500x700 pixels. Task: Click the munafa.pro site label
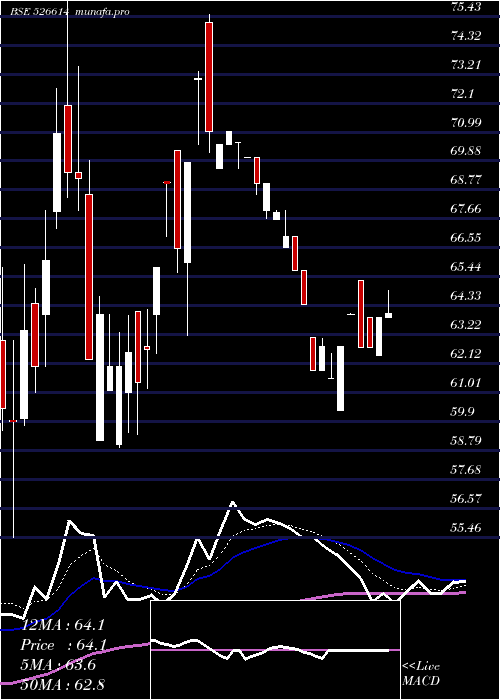[x=102, y=12]
